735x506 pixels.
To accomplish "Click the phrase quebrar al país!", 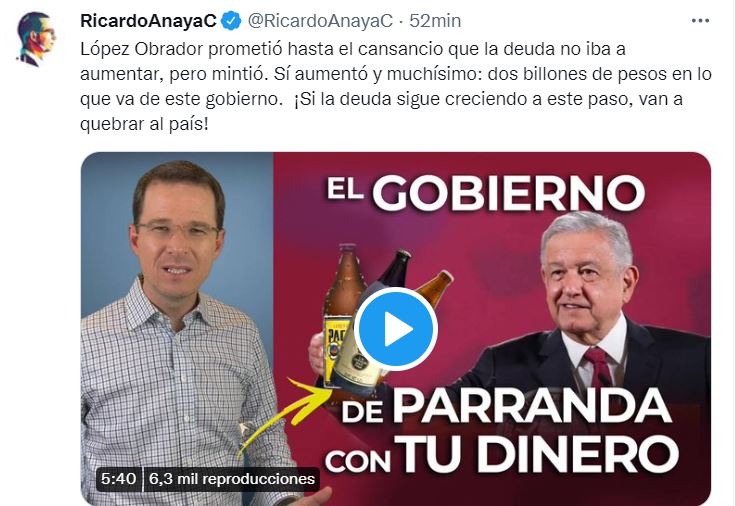I will (x=143, y=124).
